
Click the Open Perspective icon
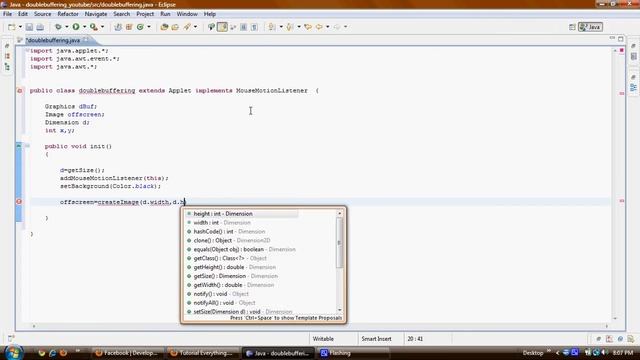tap(572, 27)
